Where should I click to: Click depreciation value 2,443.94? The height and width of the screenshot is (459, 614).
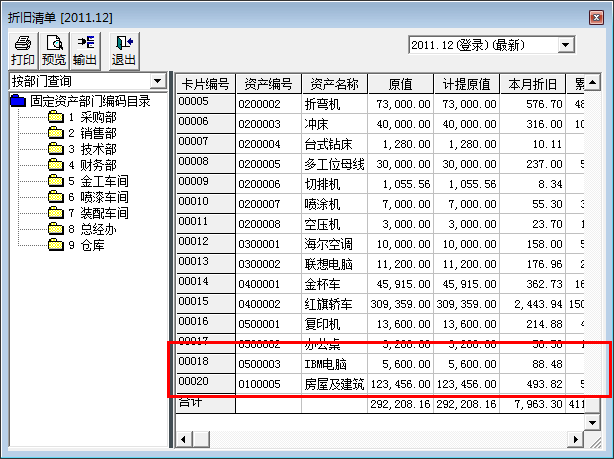(x=533, y=304)
